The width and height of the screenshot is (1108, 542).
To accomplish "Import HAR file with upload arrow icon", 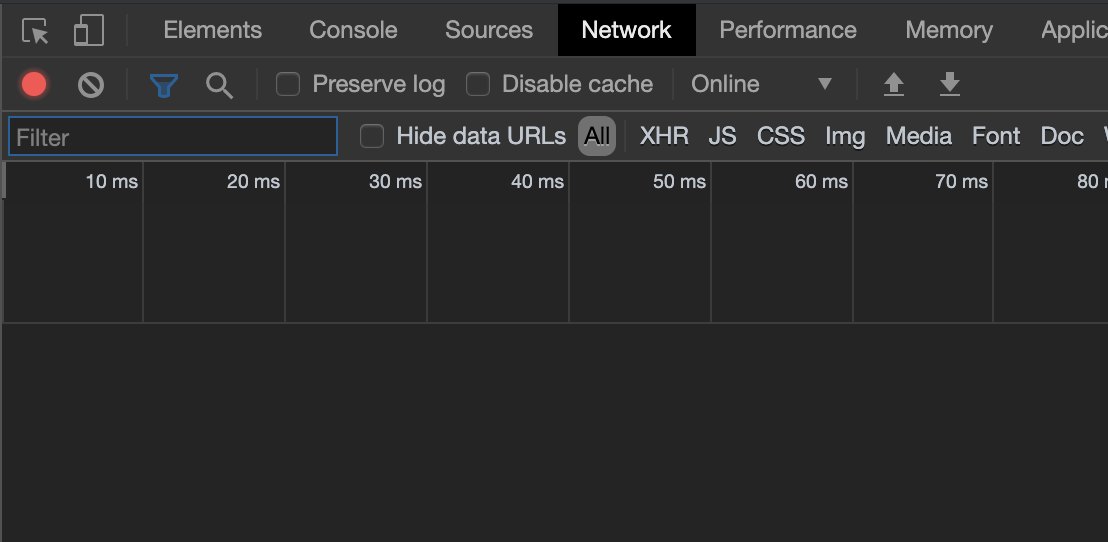I will tap(894, 84).
